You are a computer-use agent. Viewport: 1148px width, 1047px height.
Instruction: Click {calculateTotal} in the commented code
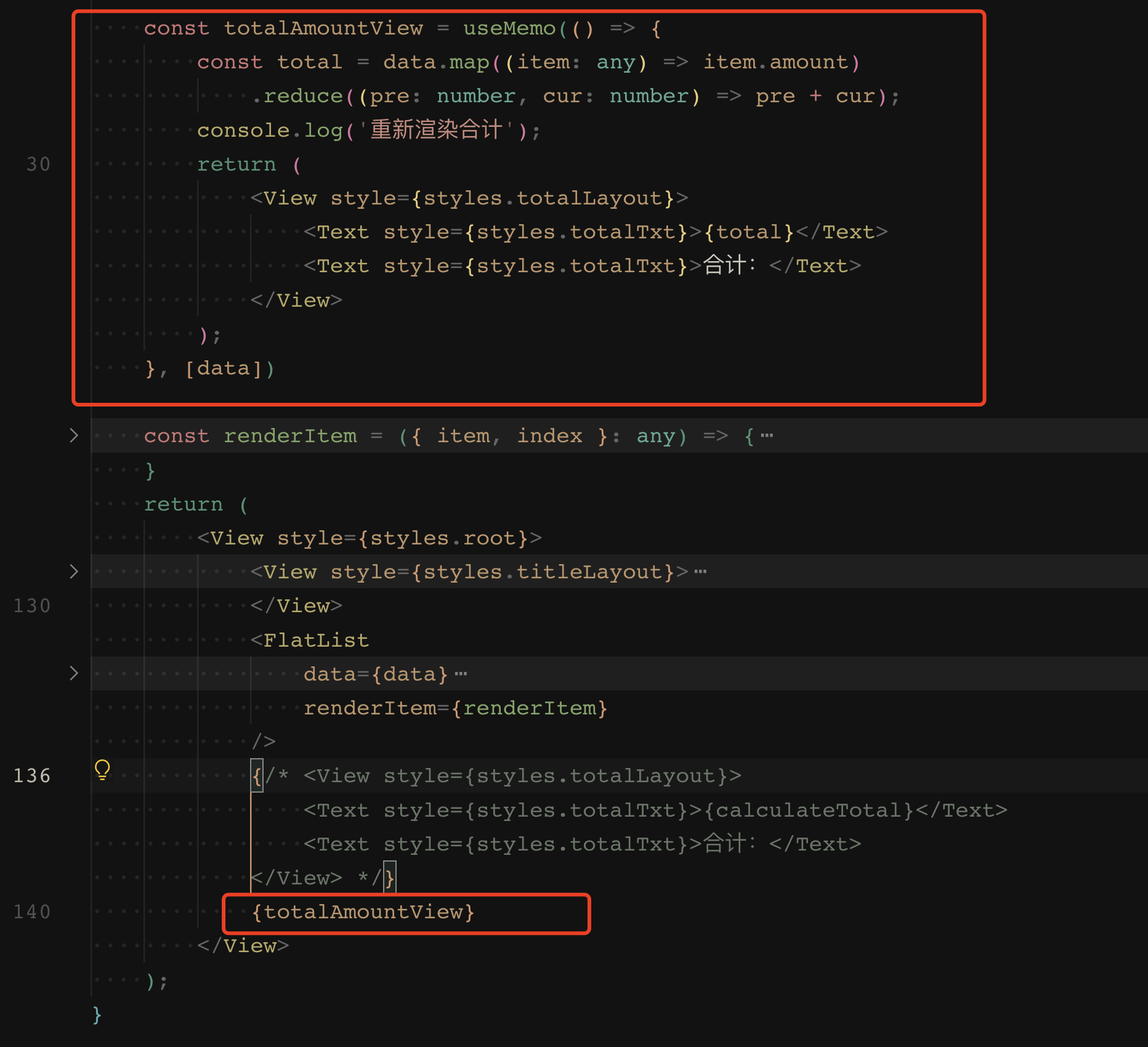(x=809, y=811)
